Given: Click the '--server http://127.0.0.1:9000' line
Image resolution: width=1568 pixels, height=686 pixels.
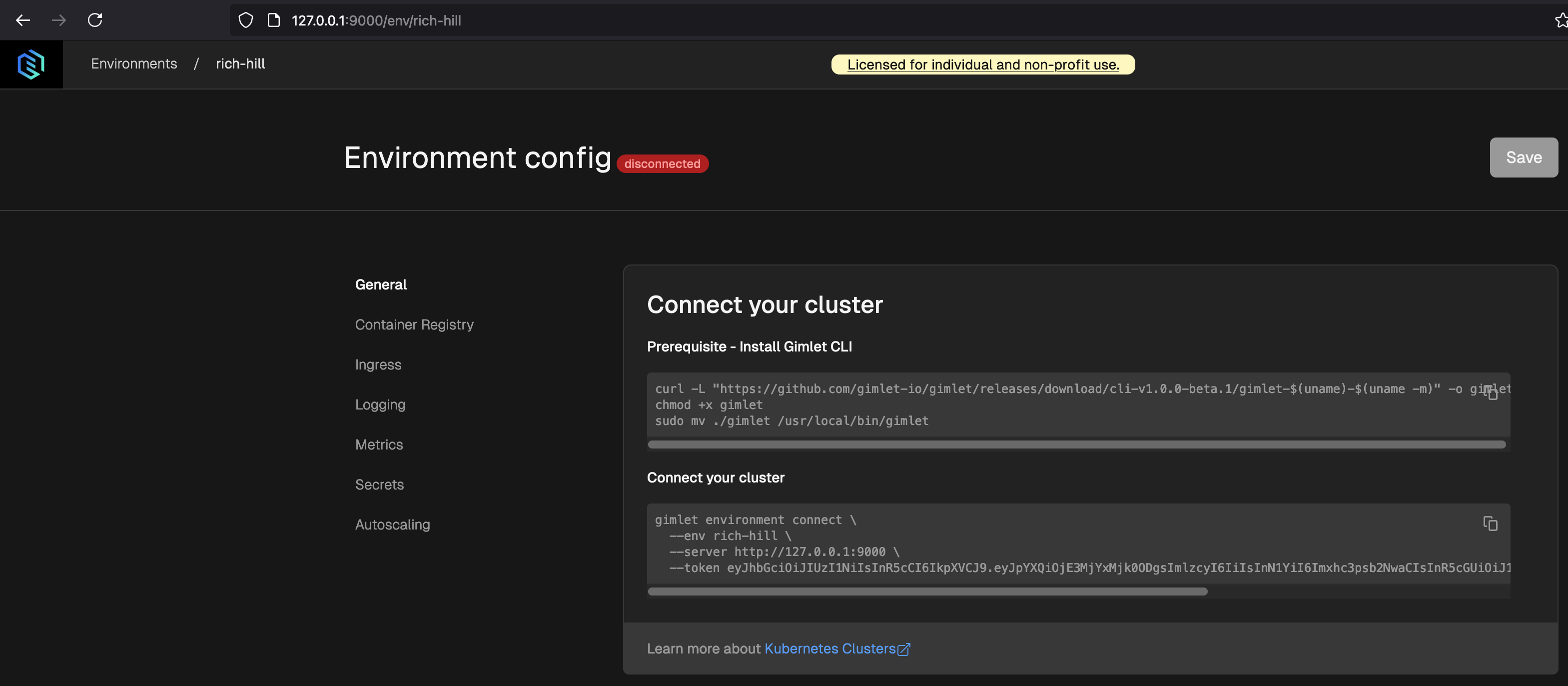Looking at the screenshot, I should click(784, 551).
